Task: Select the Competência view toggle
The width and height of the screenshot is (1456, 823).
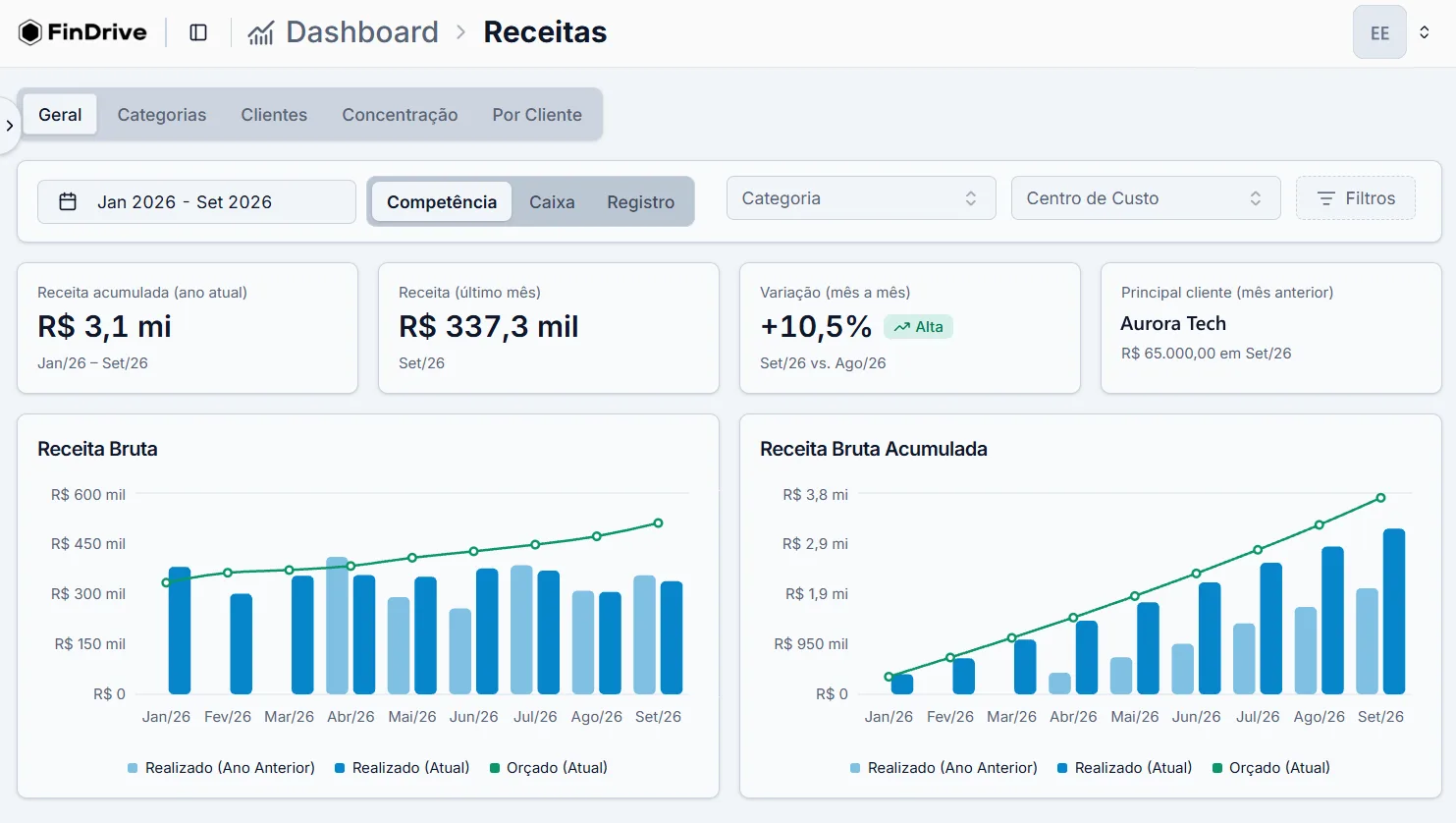Action: point(442,201)
